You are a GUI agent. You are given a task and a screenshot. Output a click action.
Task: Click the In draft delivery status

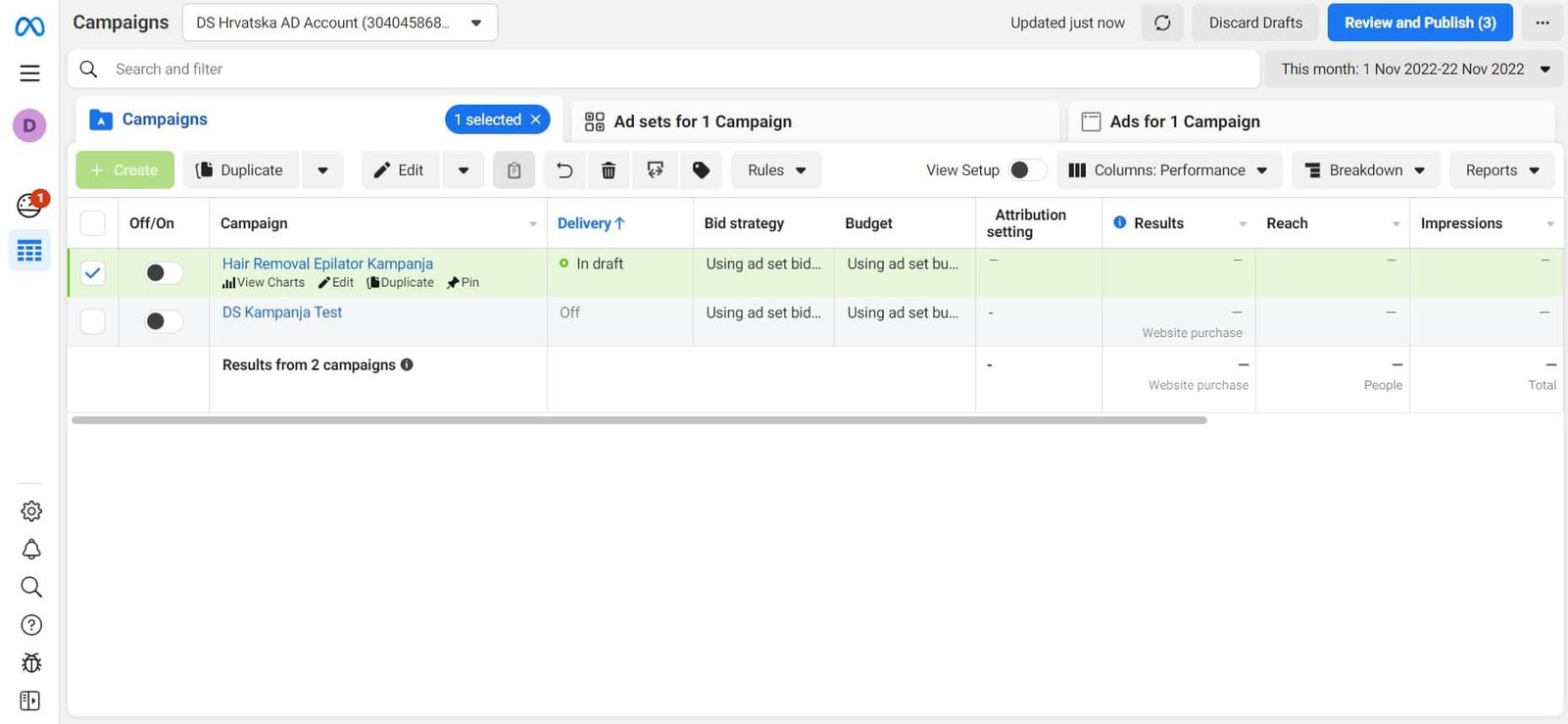(591, 264)
